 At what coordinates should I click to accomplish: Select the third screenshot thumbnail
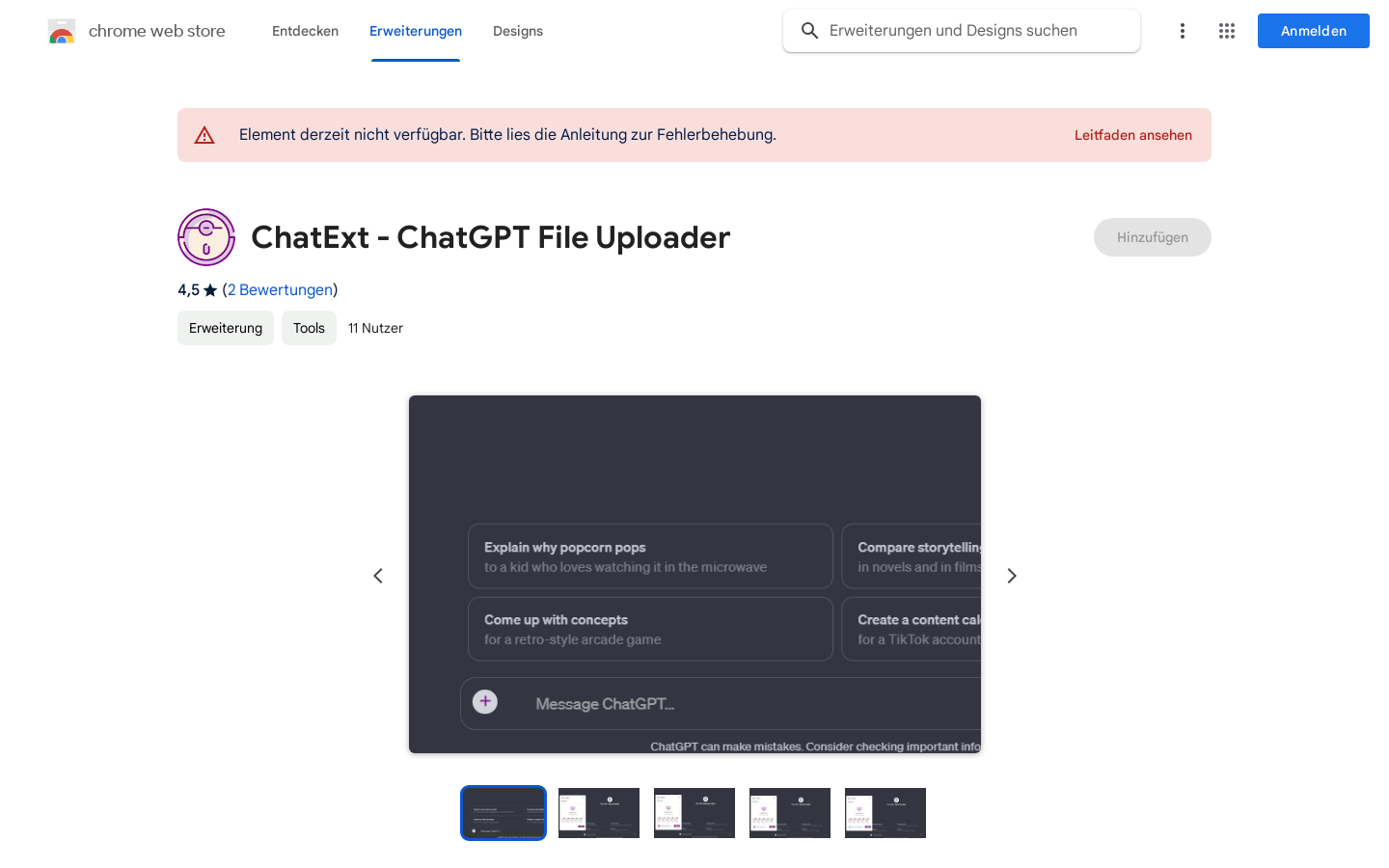(x=694, y=813)
